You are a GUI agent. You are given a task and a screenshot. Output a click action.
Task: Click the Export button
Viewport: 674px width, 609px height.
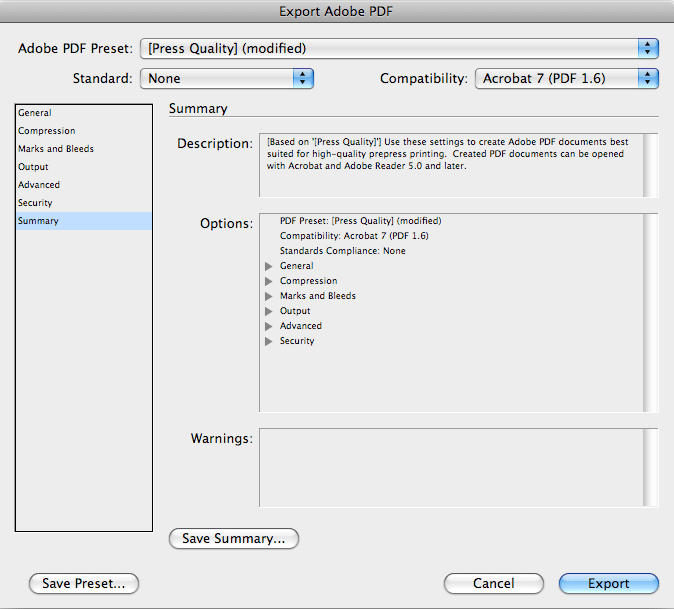pos(609,584)
